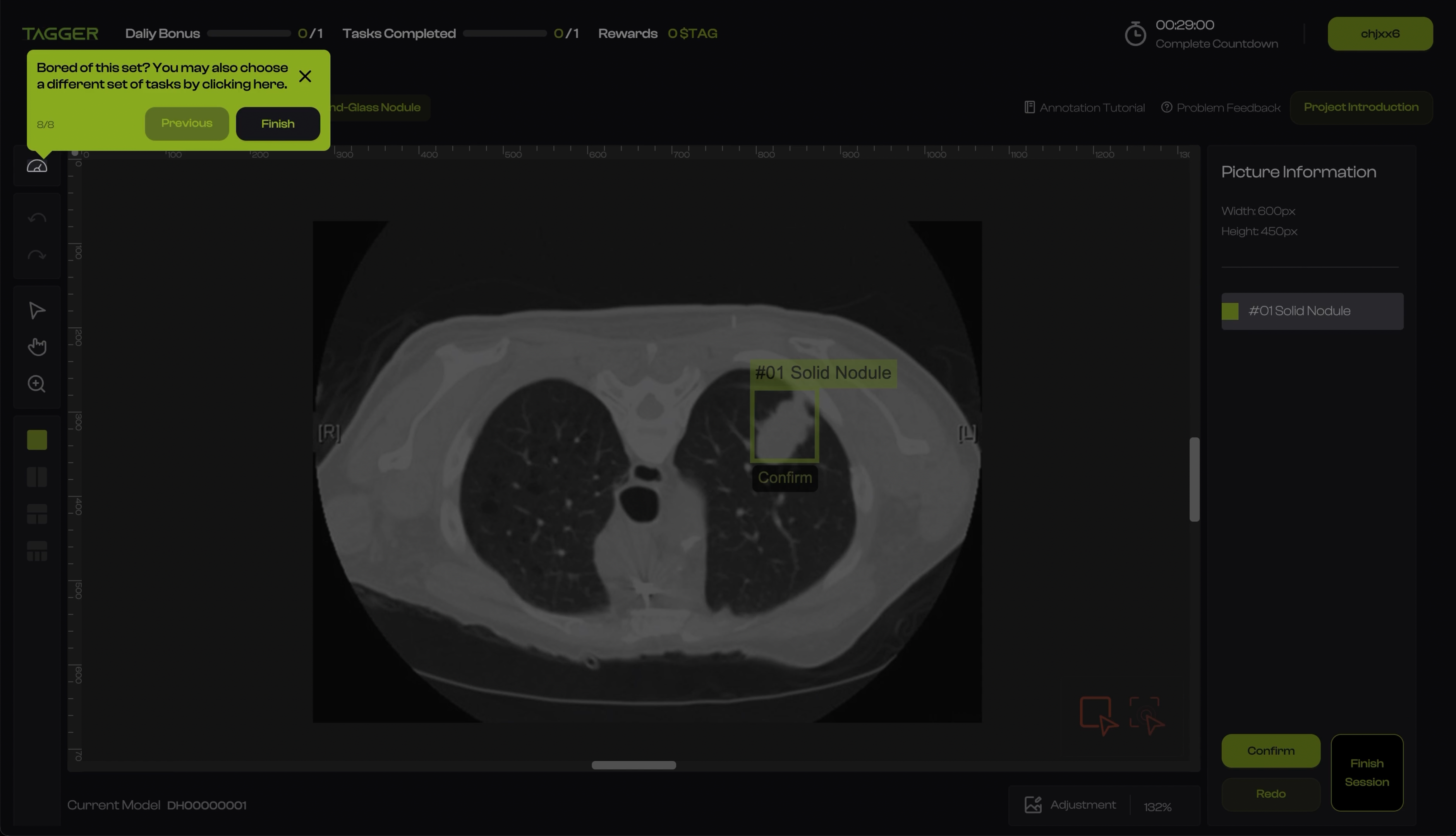
Task: Choose the single-pane layout icon
Action: tap(37, 440)
